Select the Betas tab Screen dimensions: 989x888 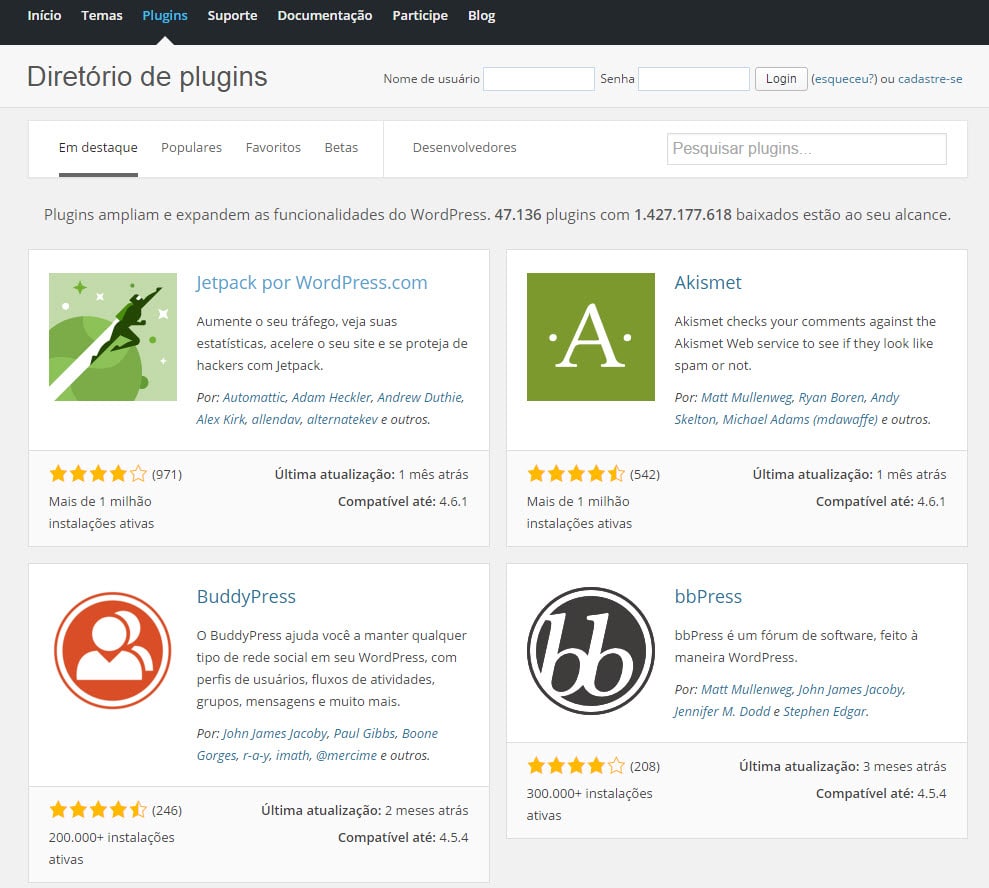[x=341, y=147]
